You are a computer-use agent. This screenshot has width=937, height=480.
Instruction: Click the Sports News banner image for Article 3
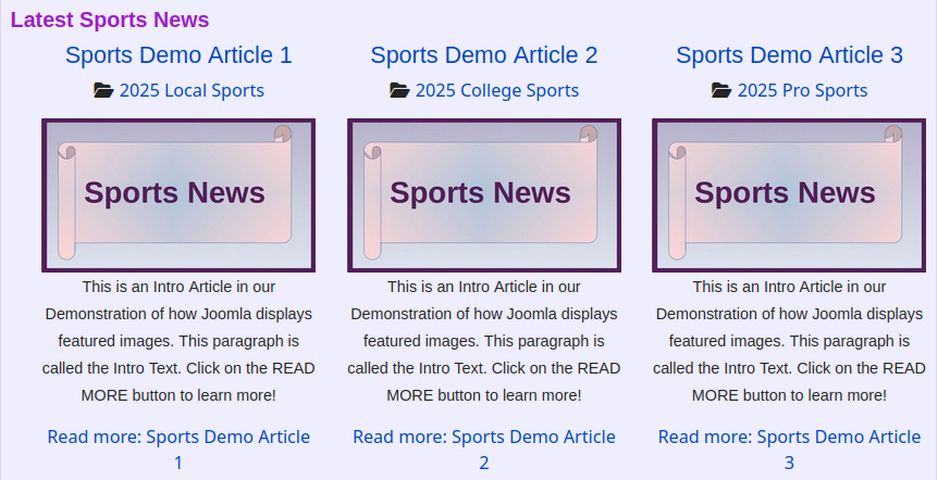pos(789,195)
